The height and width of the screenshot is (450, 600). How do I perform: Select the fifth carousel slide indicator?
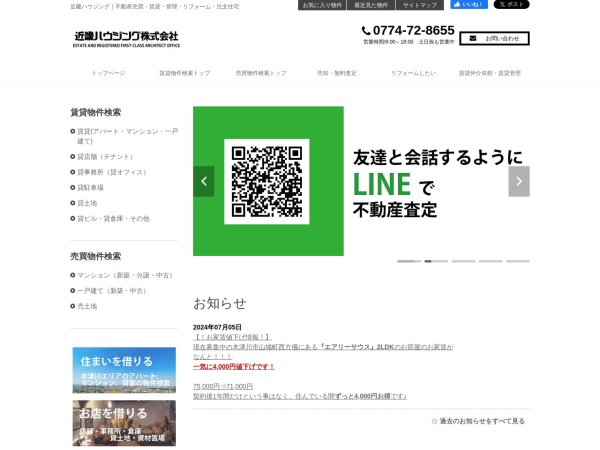(x=518, y=261)
